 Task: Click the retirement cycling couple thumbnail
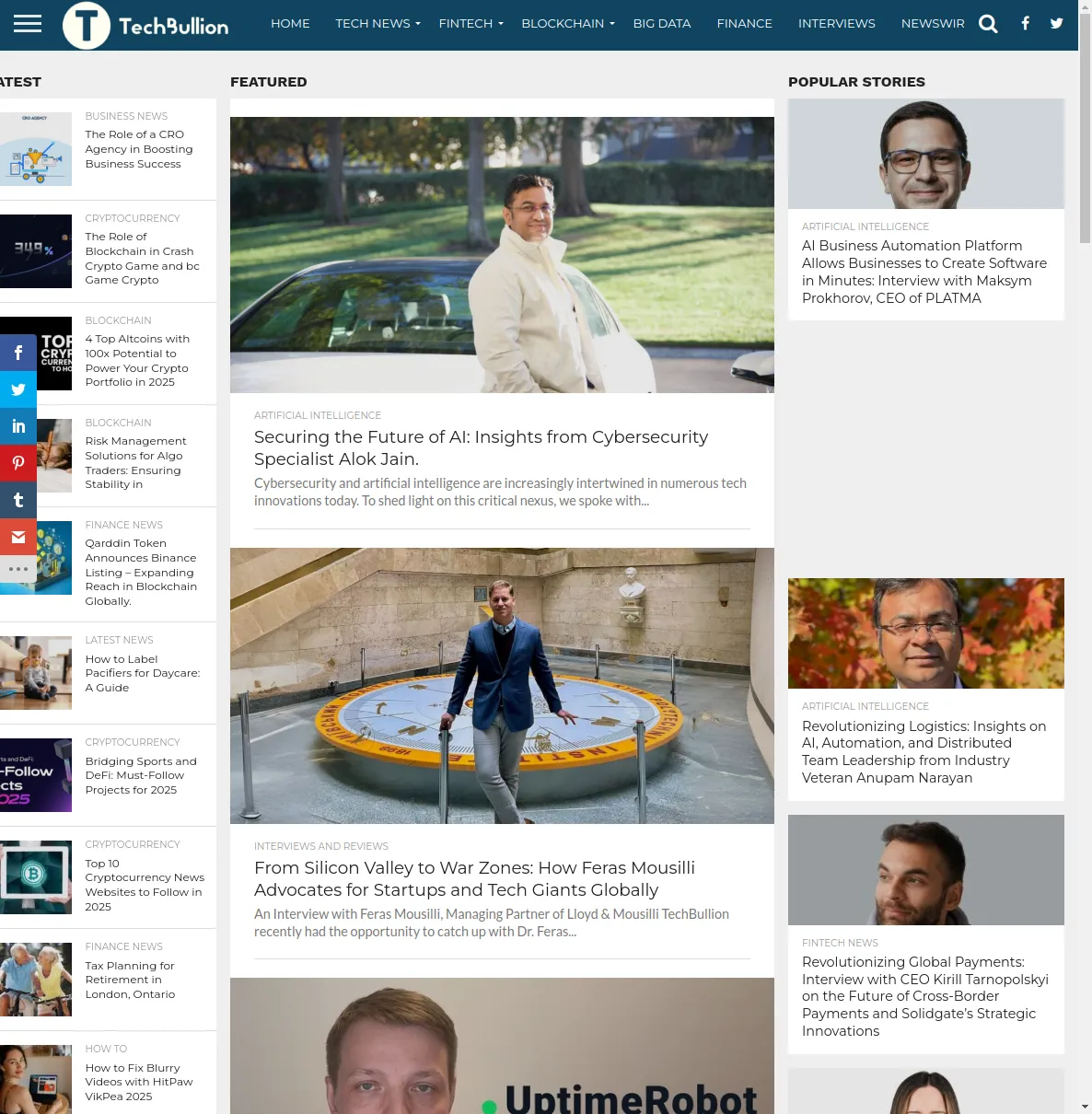(36, 980)
